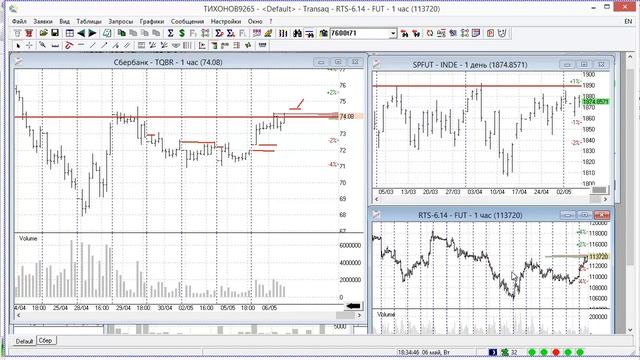Switch to the Default workspace tab

(x=24, y=341)
